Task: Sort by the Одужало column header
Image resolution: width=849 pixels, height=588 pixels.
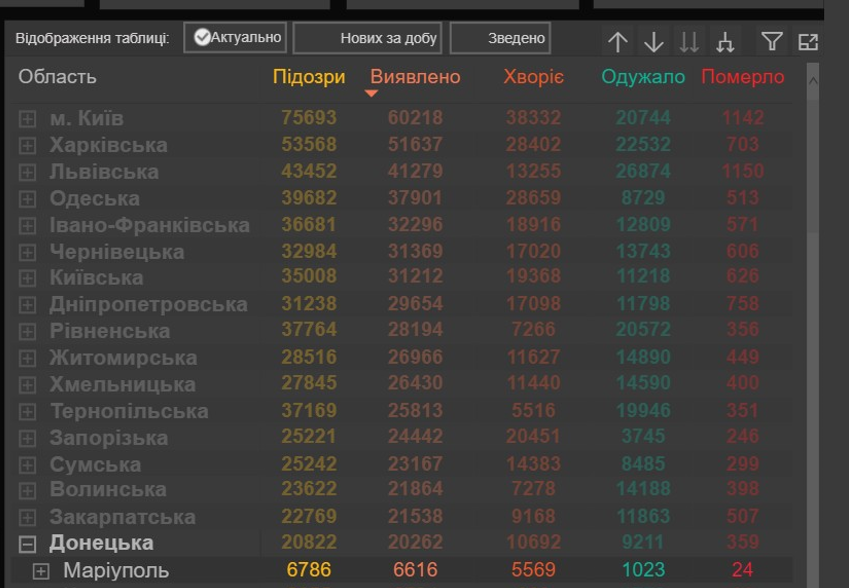Action: (x=643, y=77)
